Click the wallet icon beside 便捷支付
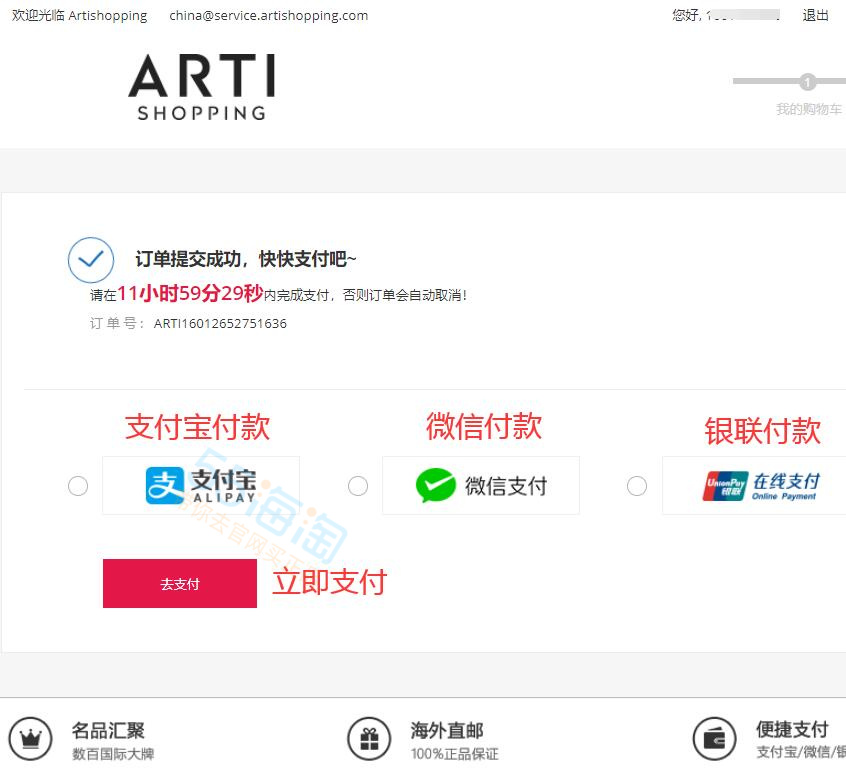This screenshot has height=776, width=846. (714, 738)
